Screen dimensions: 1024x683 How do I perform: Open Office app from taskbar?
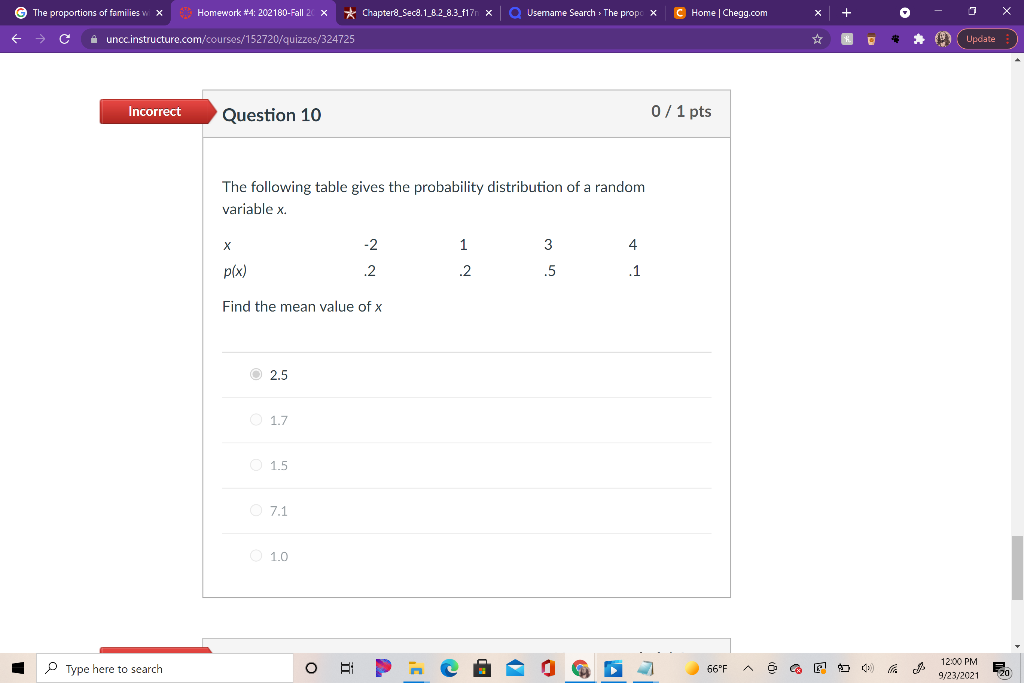click(548, 668)
